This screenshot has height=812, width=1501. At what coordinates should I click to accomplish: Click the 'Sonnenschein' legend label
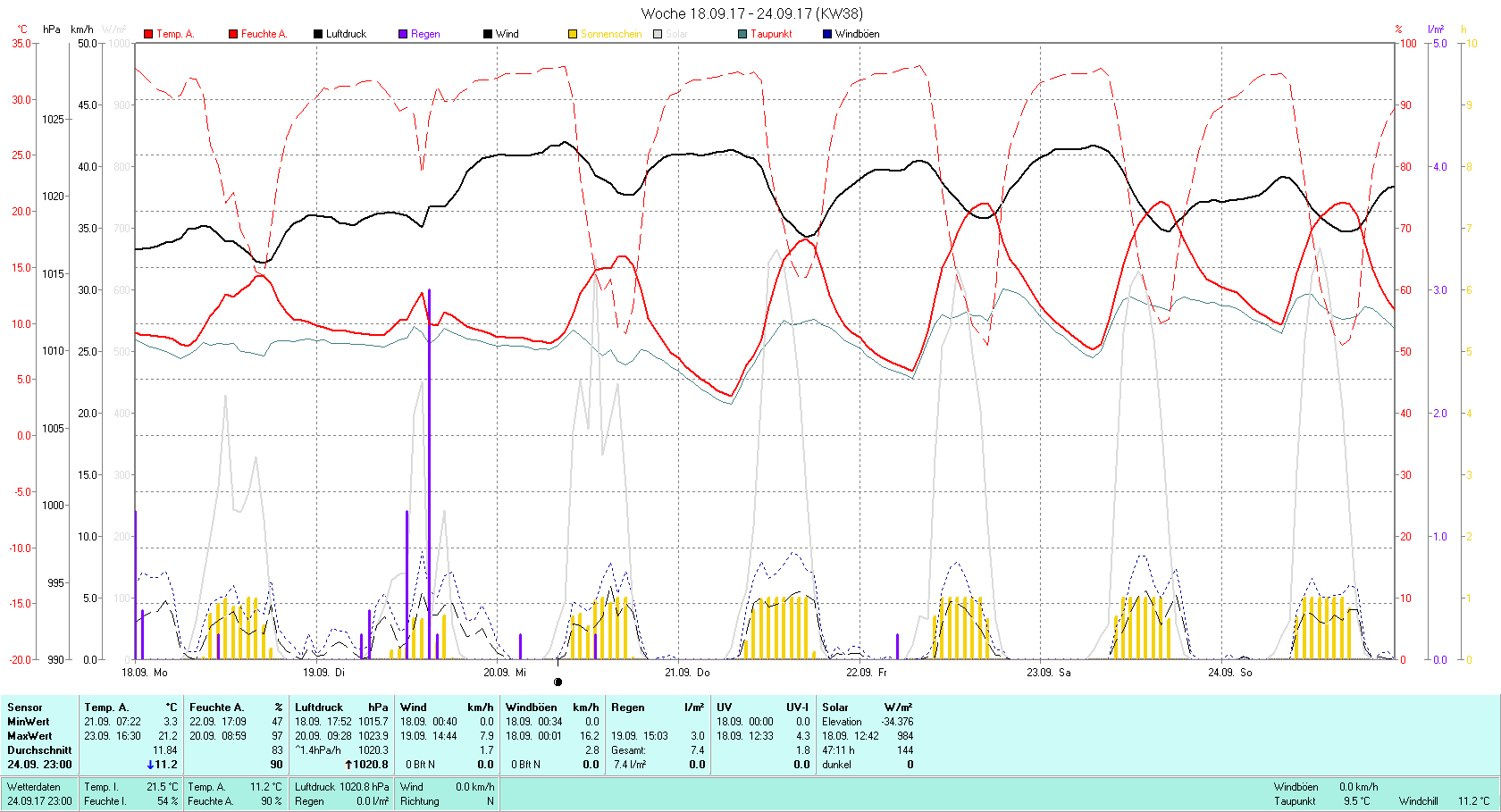point(611,34)
